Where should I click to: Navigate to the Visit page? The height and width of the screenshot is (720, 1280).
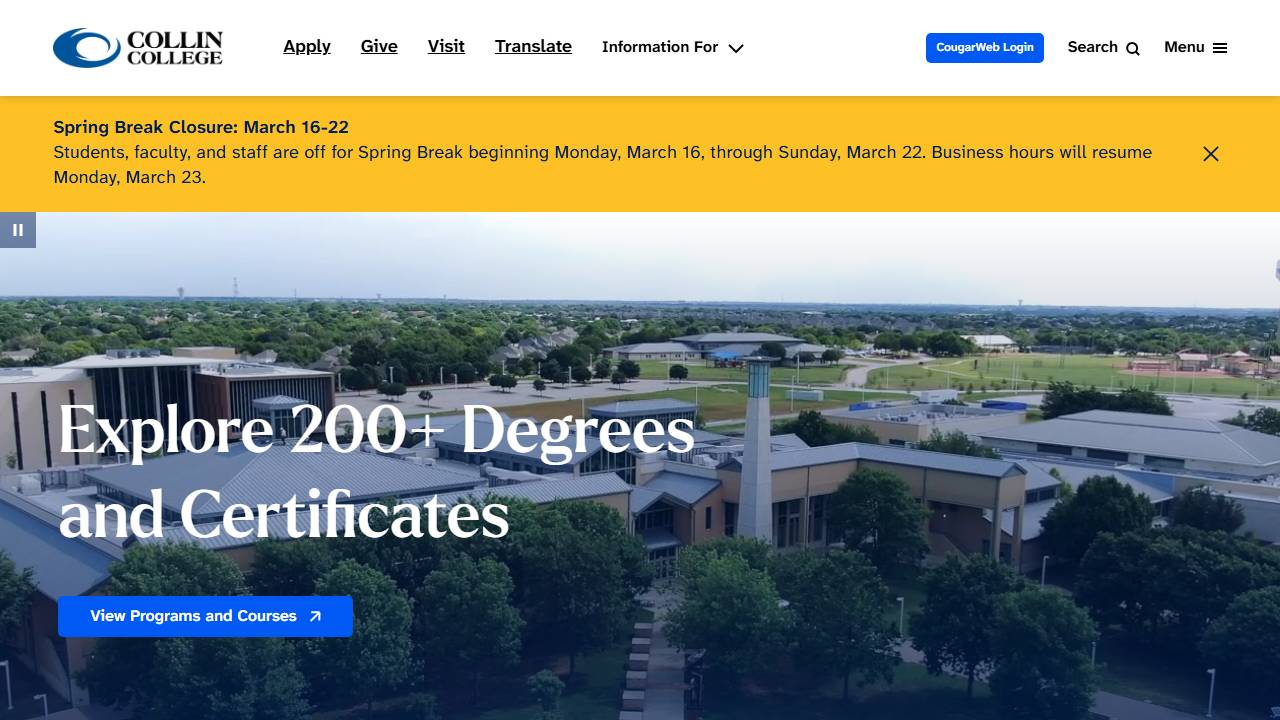coord(446,46)
